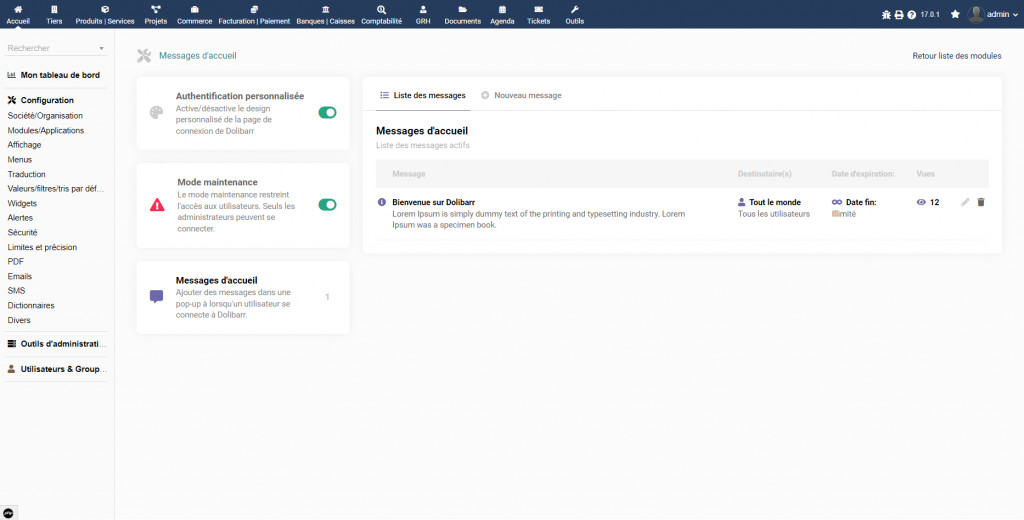Open Menus settings
Viewport: 1024px width, 520px height.
(20, 159)
